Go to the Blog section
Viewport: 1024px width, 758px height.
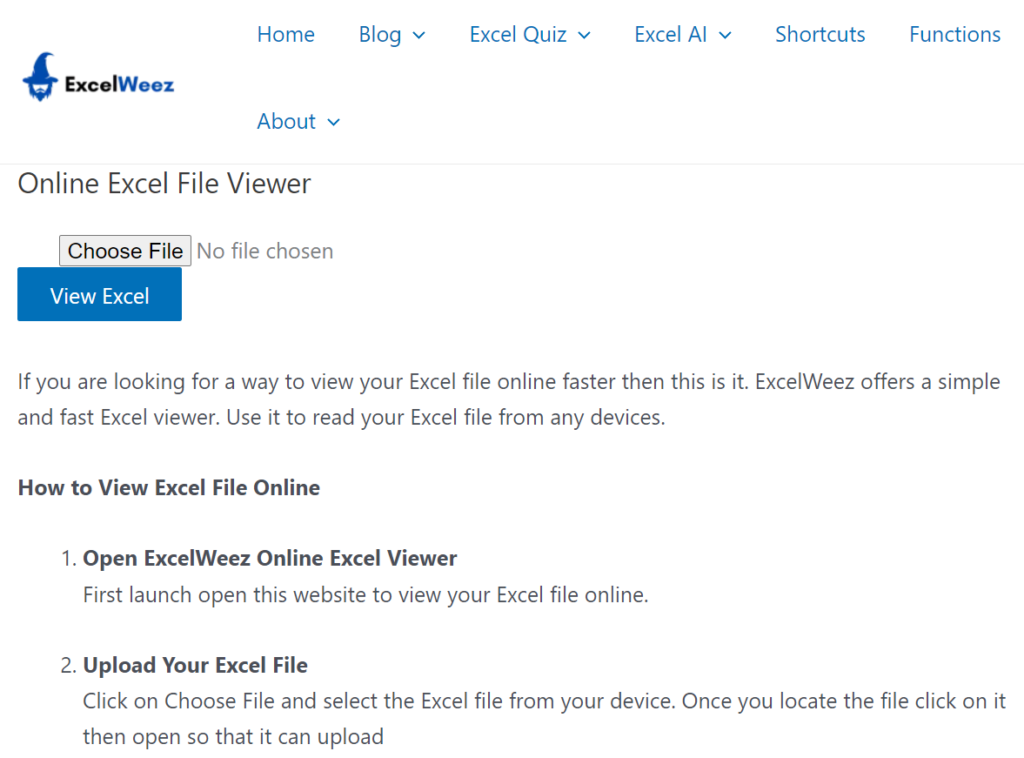click(x=378, y=34)
